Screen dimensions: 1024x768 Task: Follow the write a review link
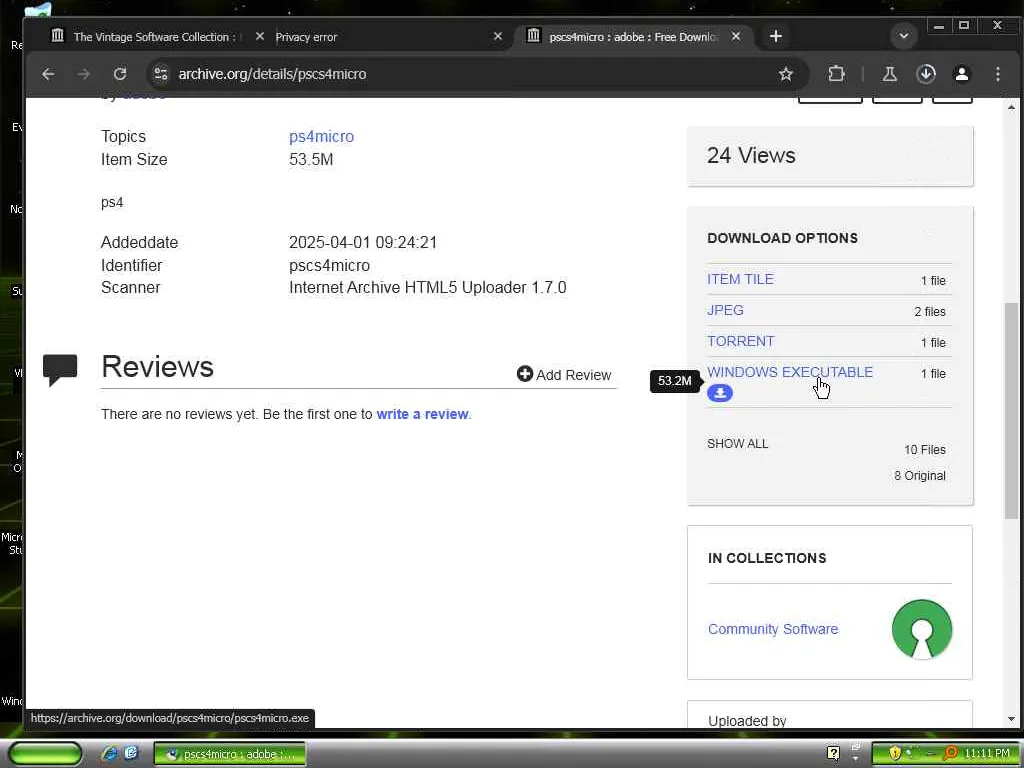click(423, 414)
